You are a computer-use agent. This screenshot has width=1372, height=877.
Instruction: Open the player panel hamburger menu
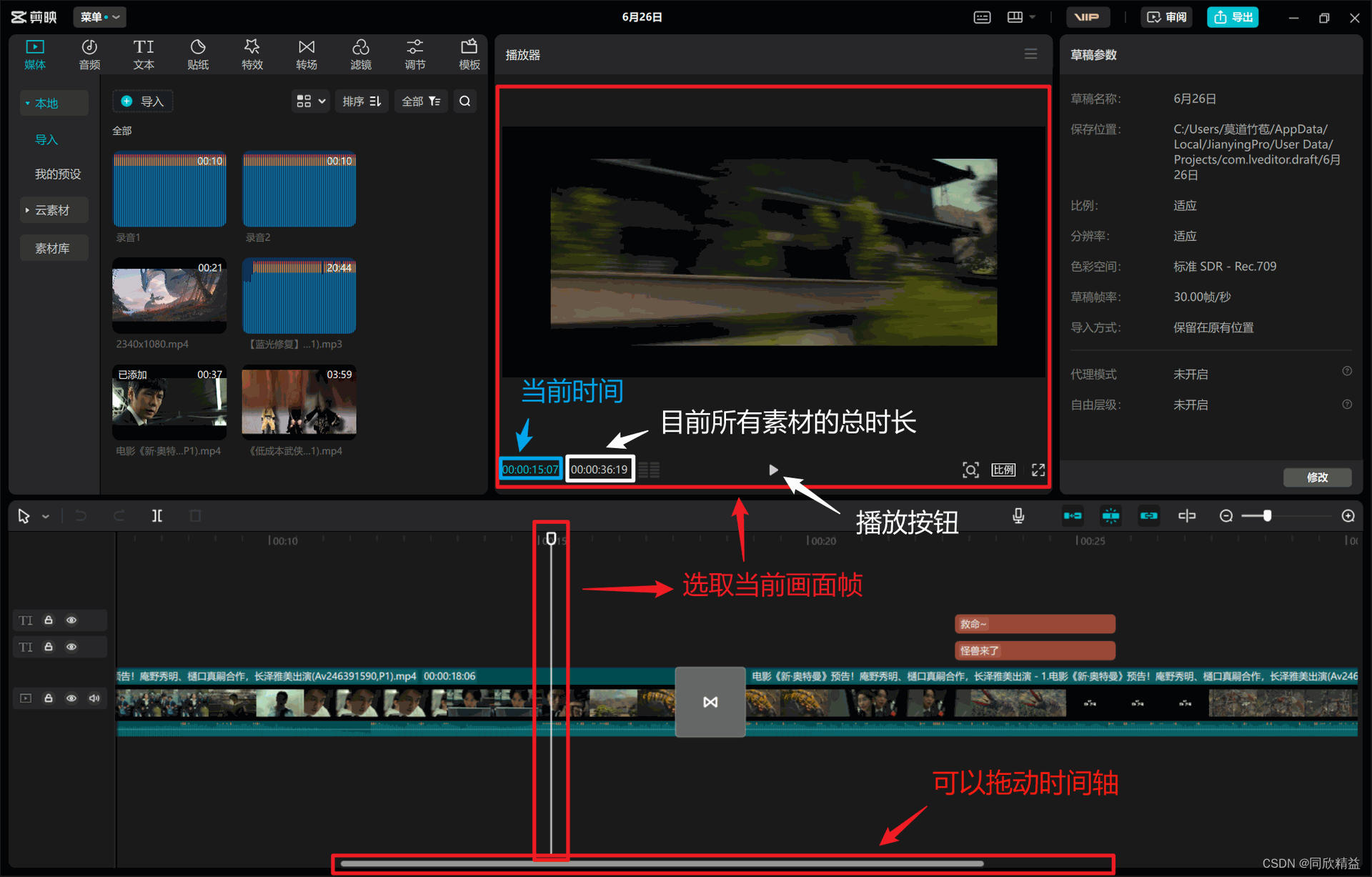point(1030,54)
